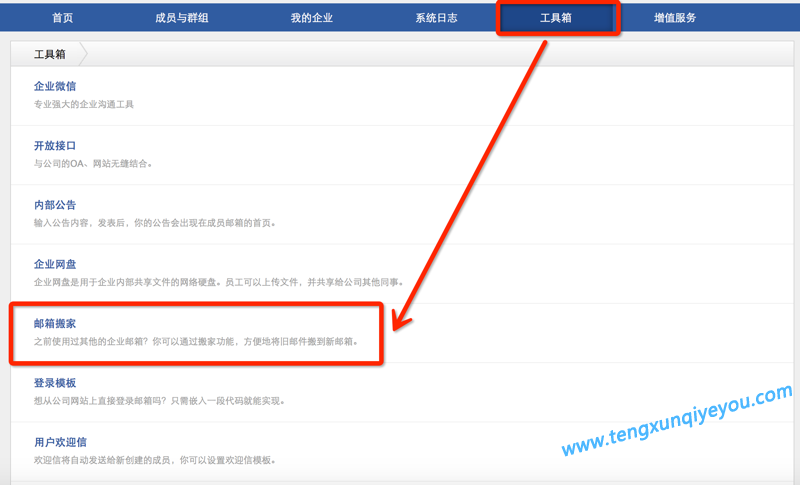Open 内部公告 link
This screenshot has height=485, width=800.
pyautogui.click(x=55, y=205)
